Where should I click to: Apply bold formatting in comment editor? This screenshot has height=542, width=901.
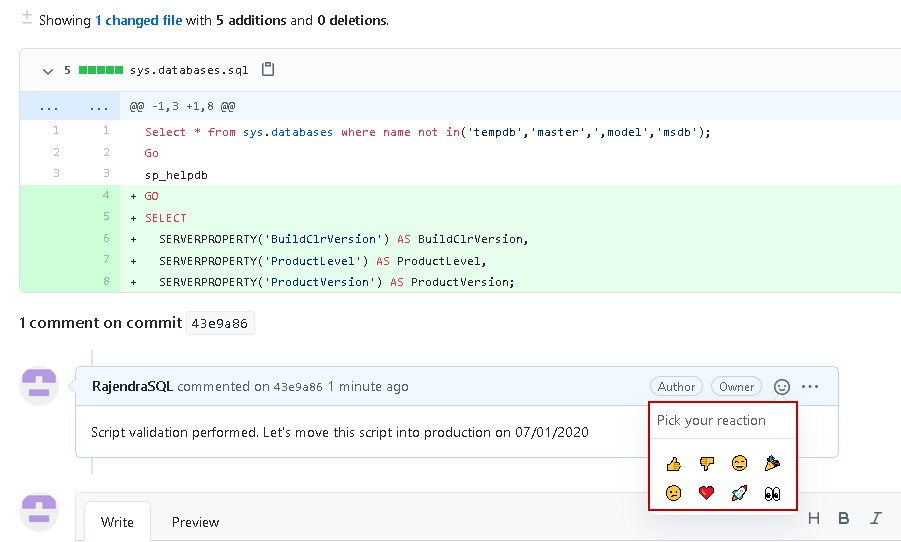pos(844,518)
